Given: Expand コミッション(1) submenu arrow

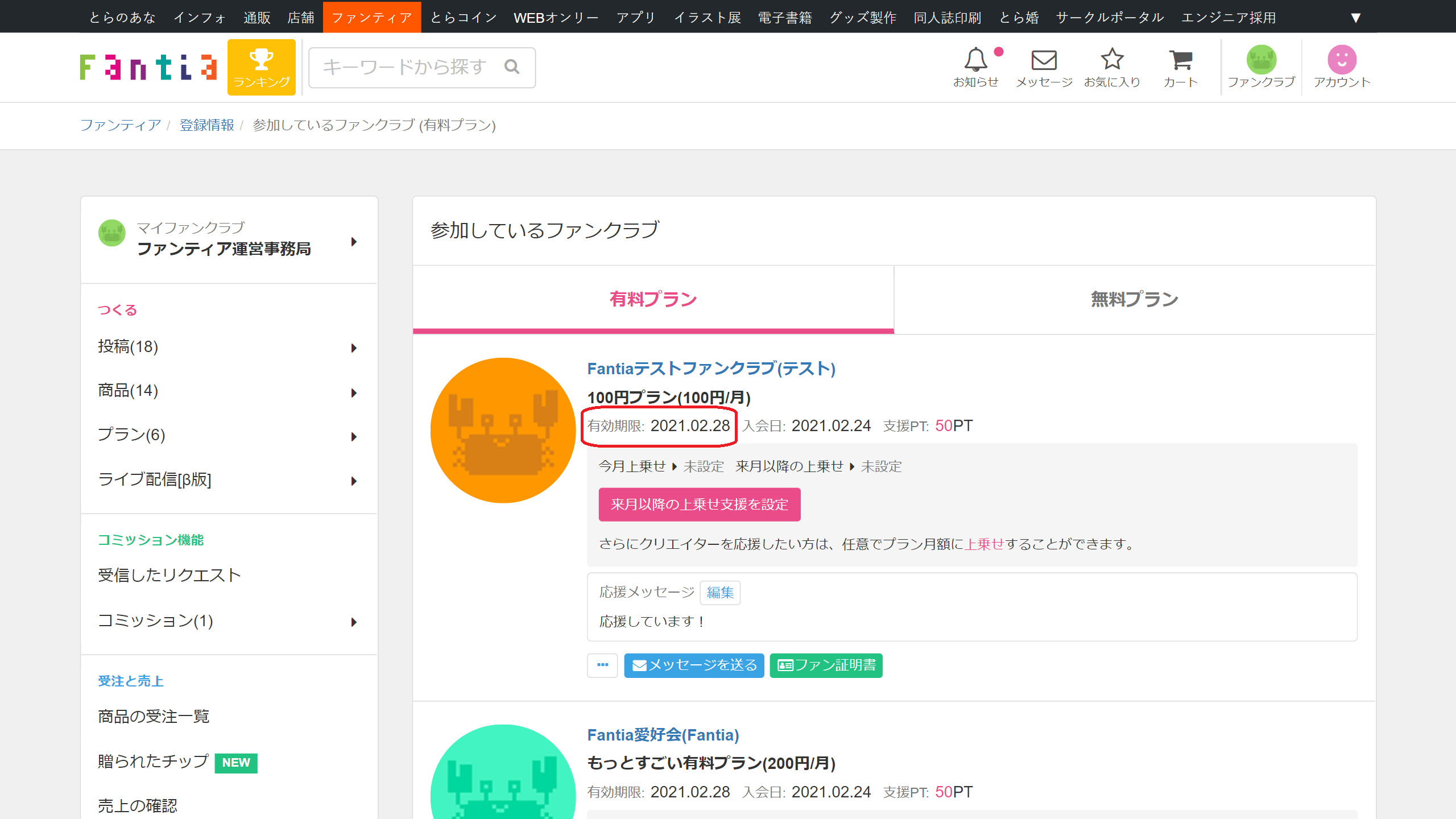Looking at the screenshot, I should click(x=354, y=622).
